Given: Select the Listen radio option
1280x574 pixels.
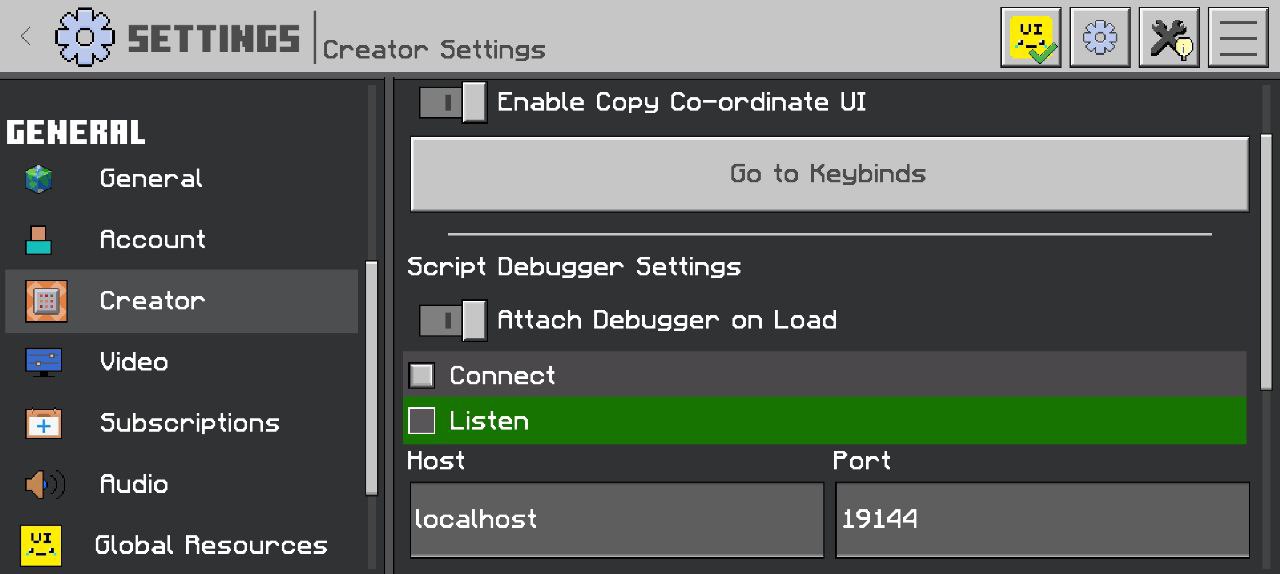Looking at the screenshot, I should tap(422, 421).
